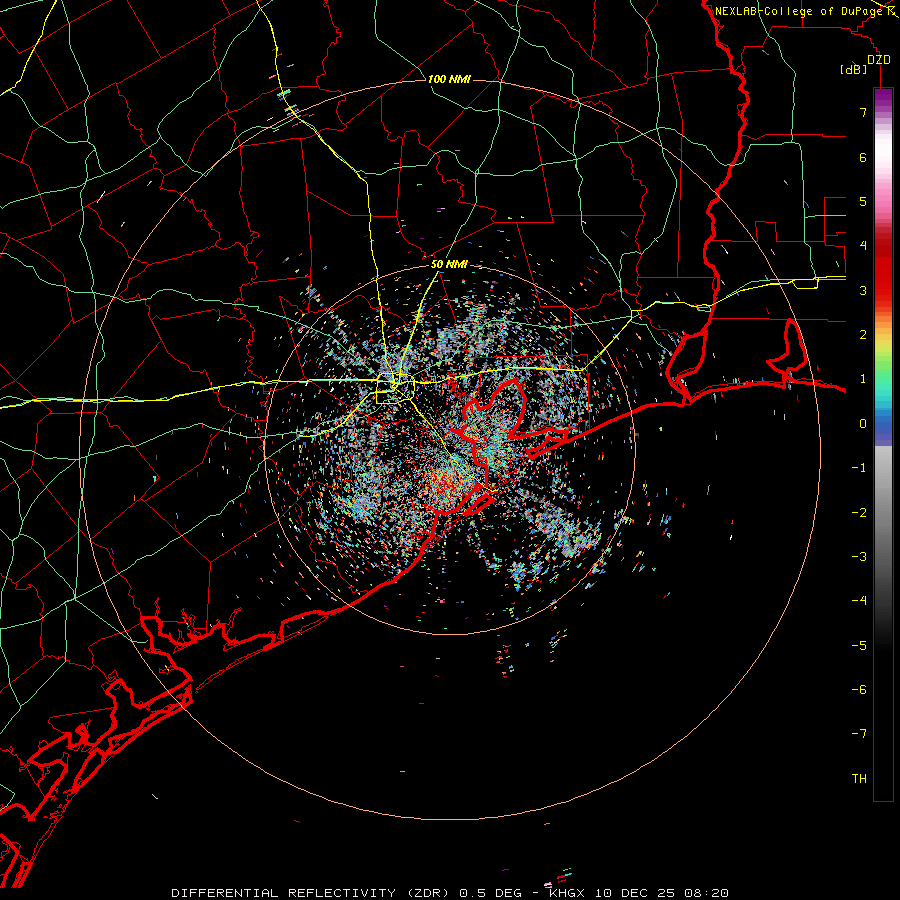Click the scale label -2
The height and width of the screenshot is (900, 900).
859,513
